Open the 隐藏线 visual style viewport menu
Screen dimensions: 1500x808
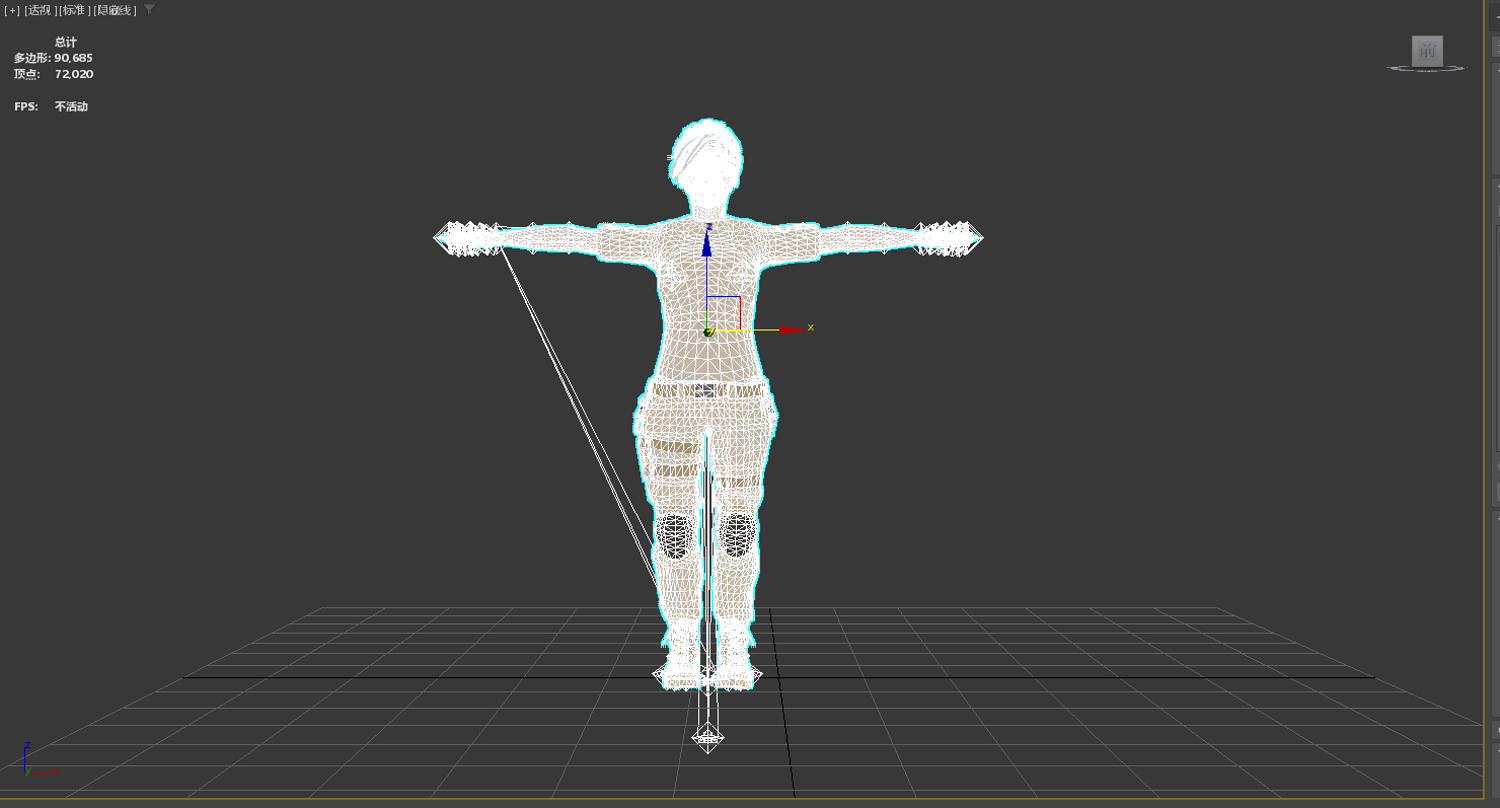[114, 10]
